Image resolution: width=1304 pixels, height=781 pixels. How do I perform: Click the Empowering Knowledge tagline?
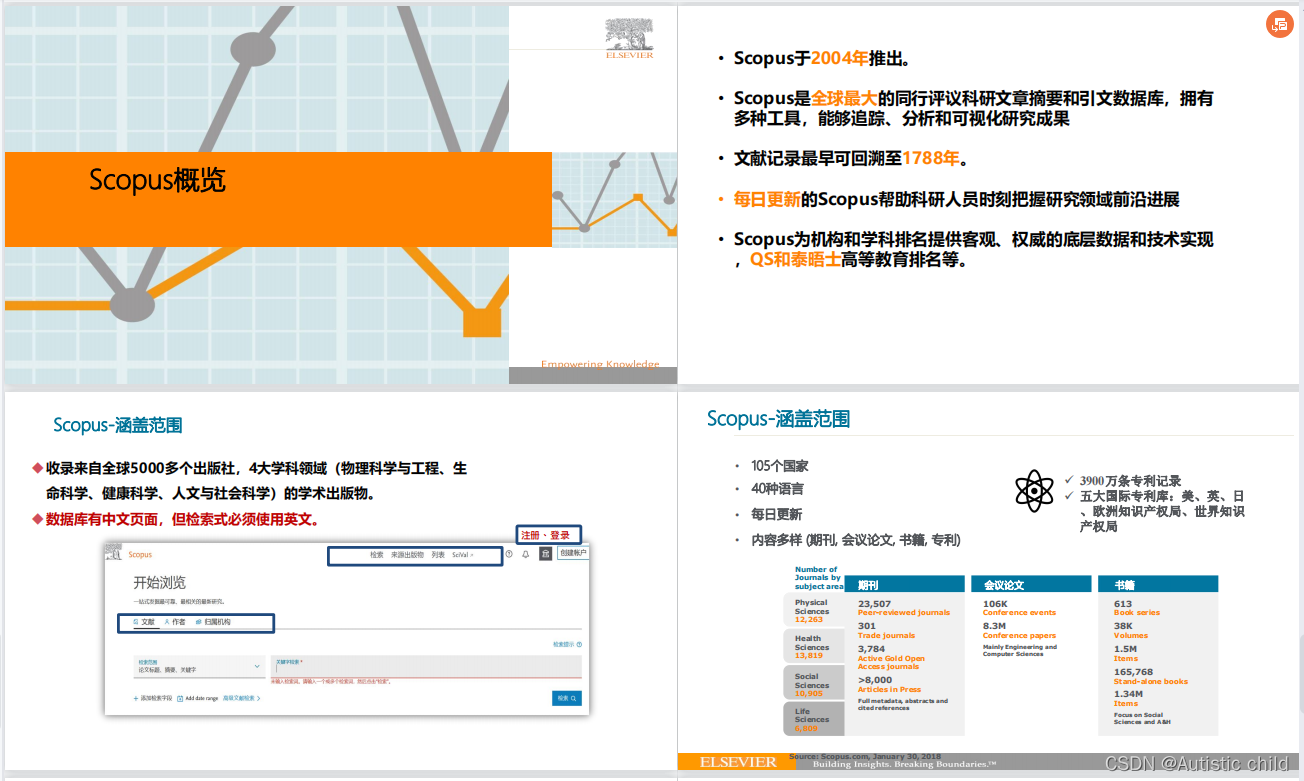click(x=600, y=364)
